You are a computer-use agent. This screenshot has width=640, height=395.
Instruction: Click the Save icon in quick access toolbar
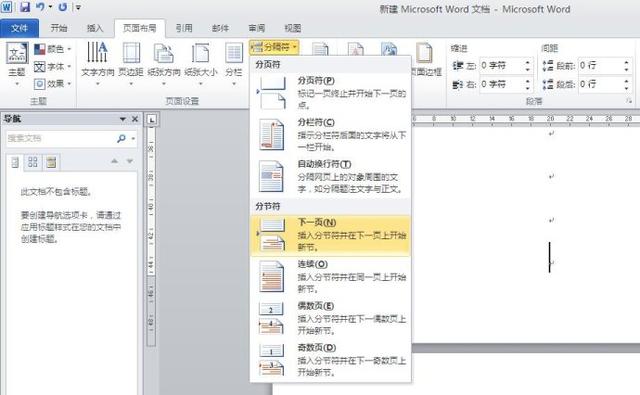[x=25, y=7]
